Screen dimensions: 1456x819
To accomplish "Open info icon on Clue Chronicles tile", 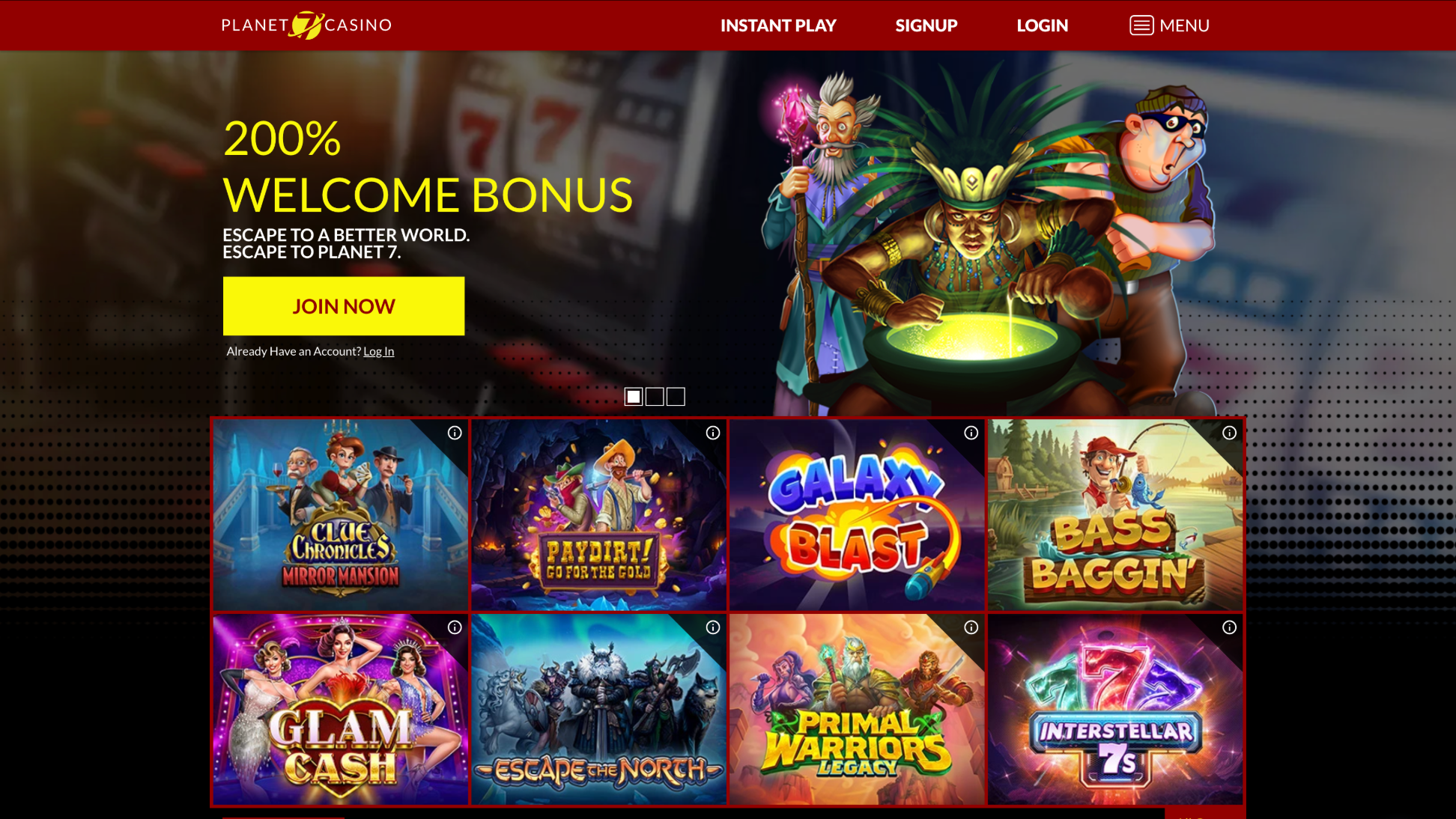I will tap(455, 433).
